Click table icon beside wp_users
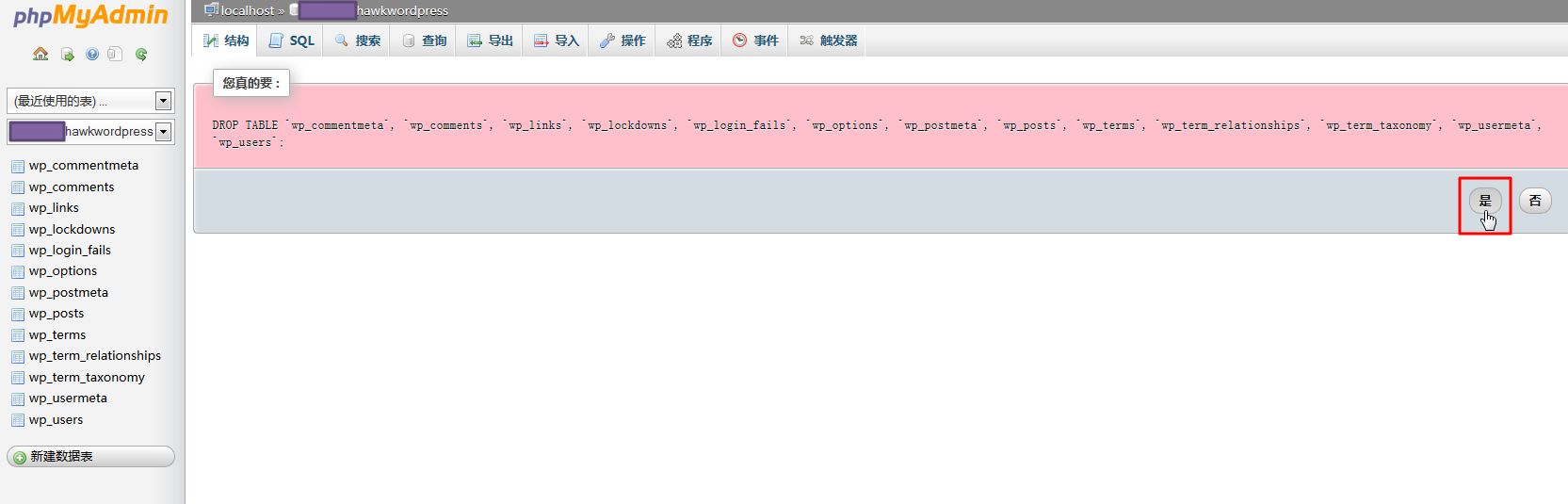Viewport: 1568px width, 504px height. click(18, 420)
